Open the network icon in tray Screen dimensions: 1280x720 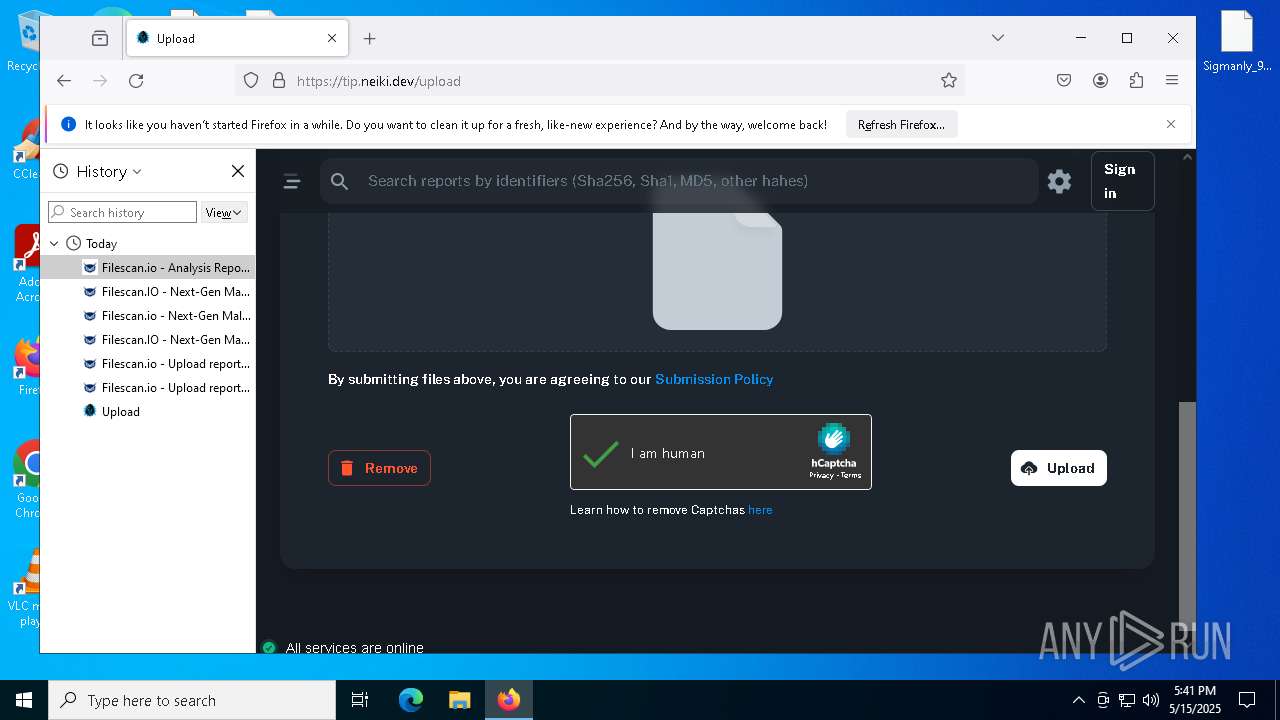point(1127,700)
